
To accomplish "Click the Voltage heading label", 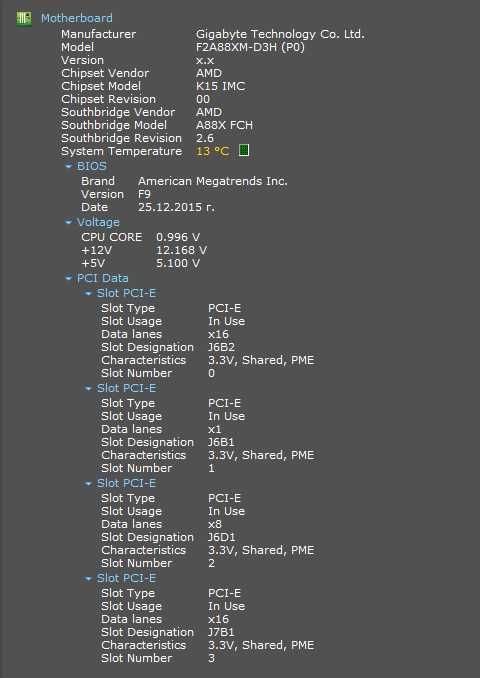I will [x=98, y=222].
